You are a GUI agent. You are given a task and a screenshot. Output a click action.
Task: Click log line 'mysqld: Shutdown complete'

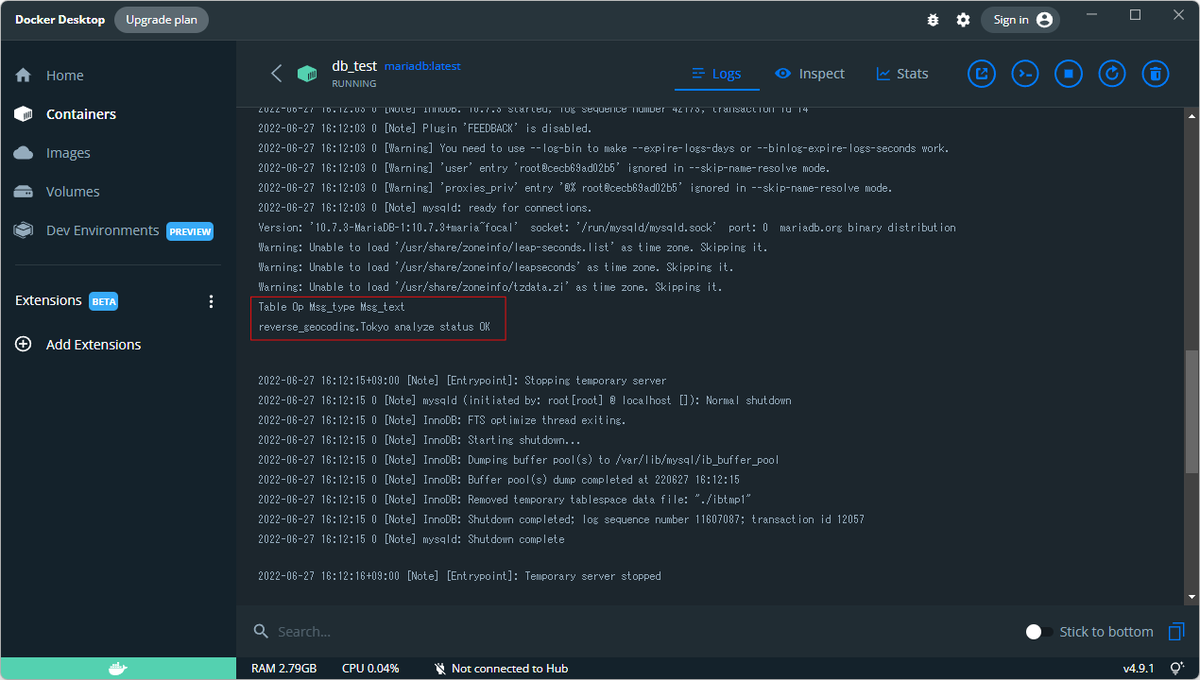tap(411, 539)
